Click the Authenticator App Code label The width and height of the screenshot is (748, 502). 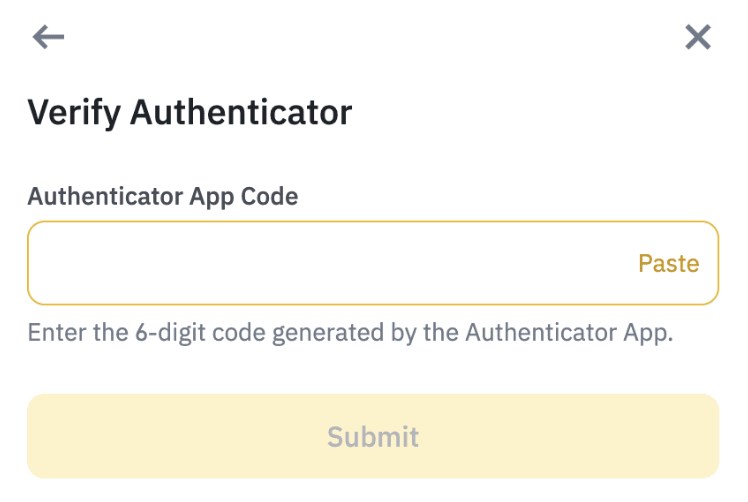tap(163, 196)
